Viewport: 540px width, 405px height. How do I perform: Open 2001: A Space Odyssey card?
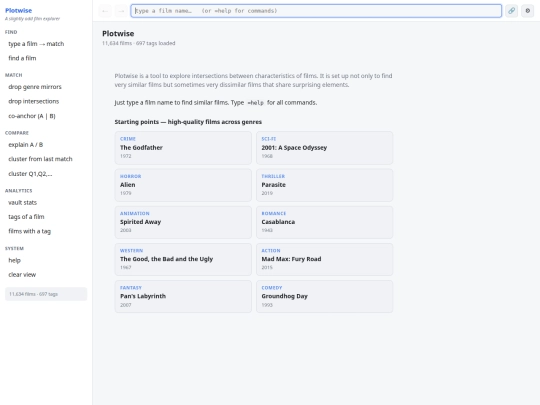click(x=324, y=148)
